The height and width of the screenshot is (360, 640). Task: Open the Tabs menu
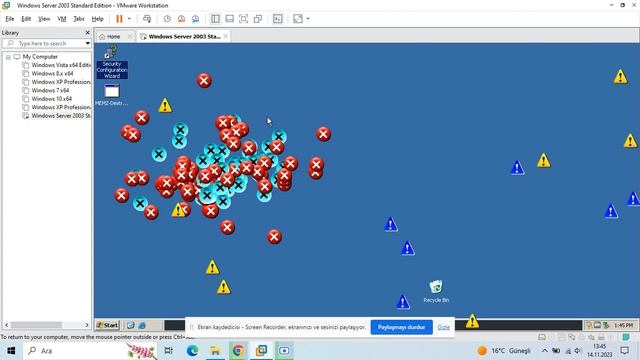point(79,19)
